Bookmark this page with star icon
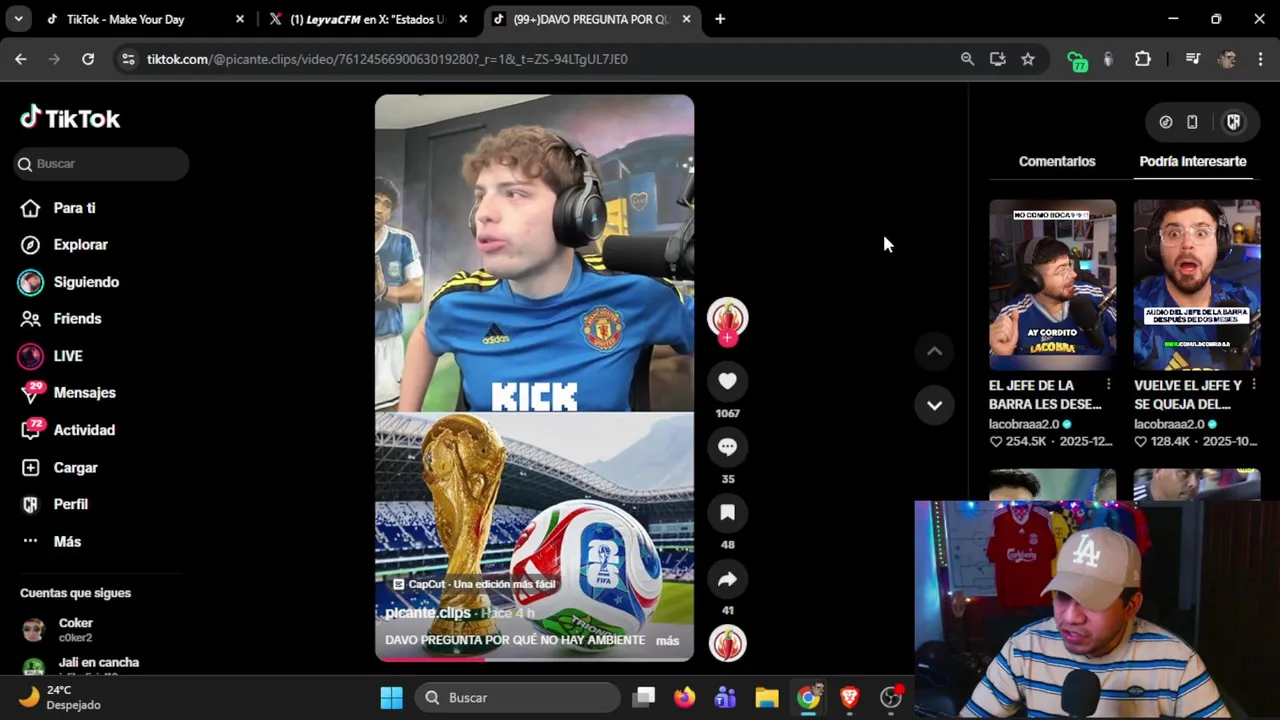The width and height of the screenshot is (1280, 720). pos(1027,59)
